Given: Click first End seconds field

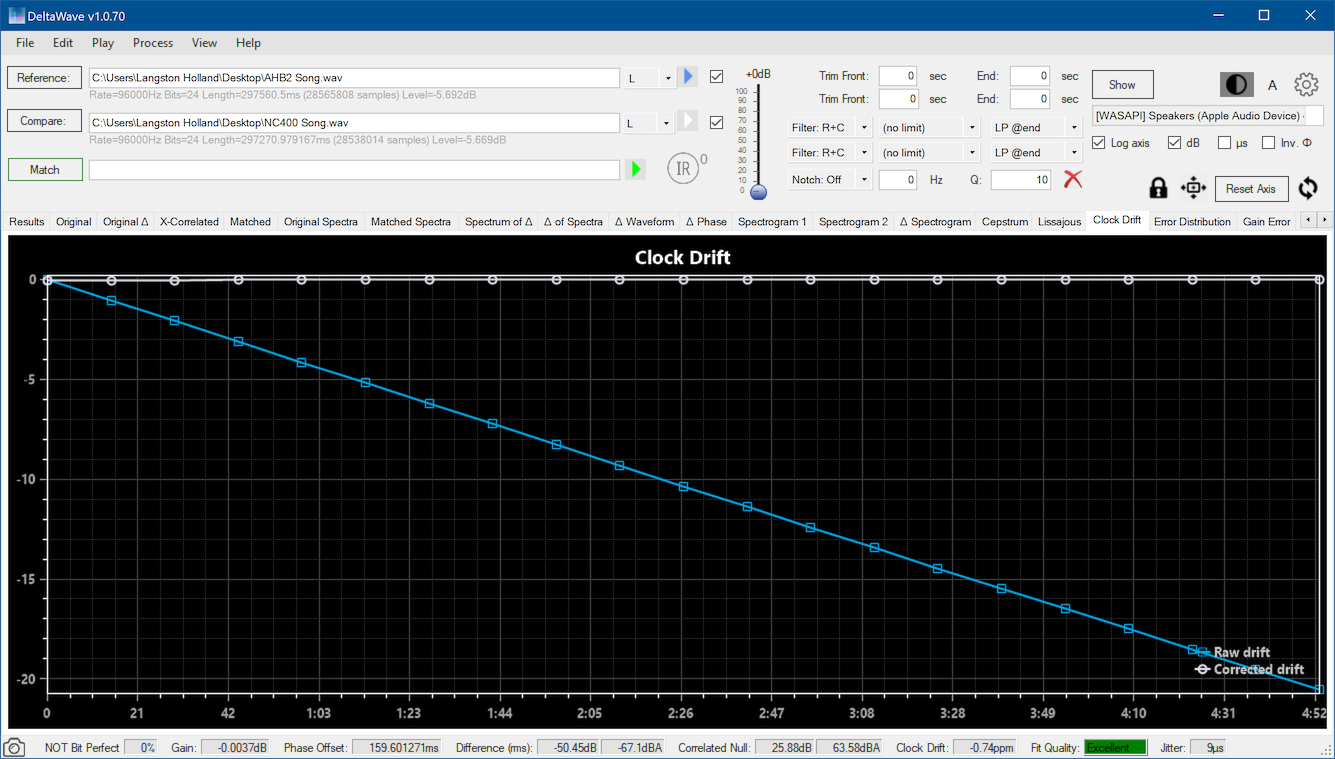Looking at the screenshot, I should [x=1029, y=76].
